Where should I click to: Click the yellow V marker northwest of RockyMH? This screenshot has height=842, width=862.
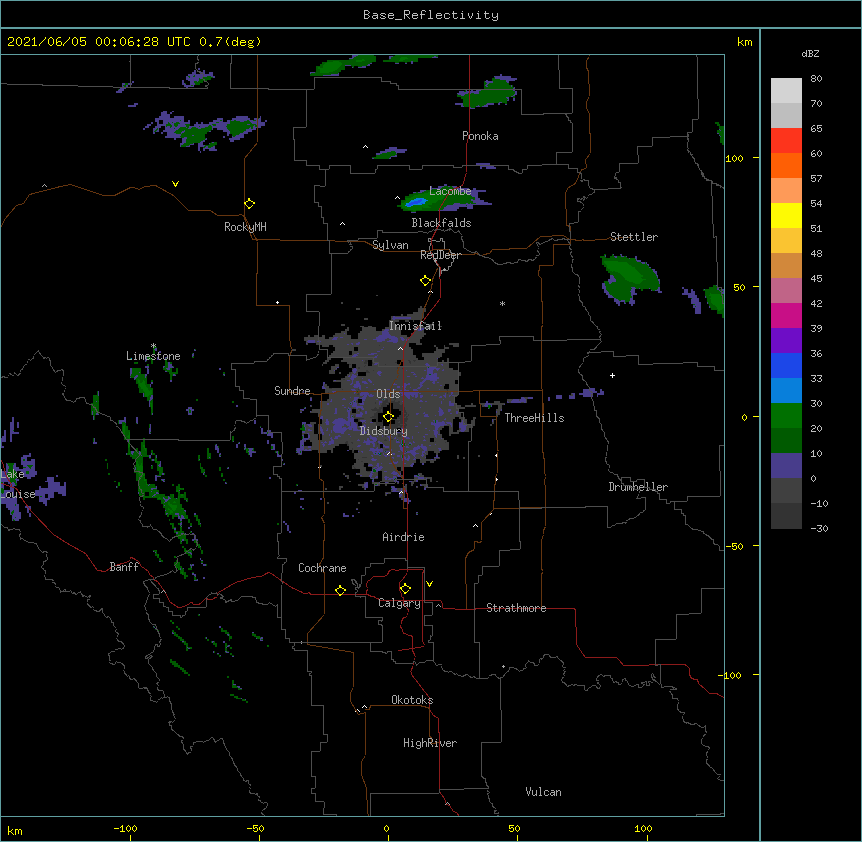175,184
